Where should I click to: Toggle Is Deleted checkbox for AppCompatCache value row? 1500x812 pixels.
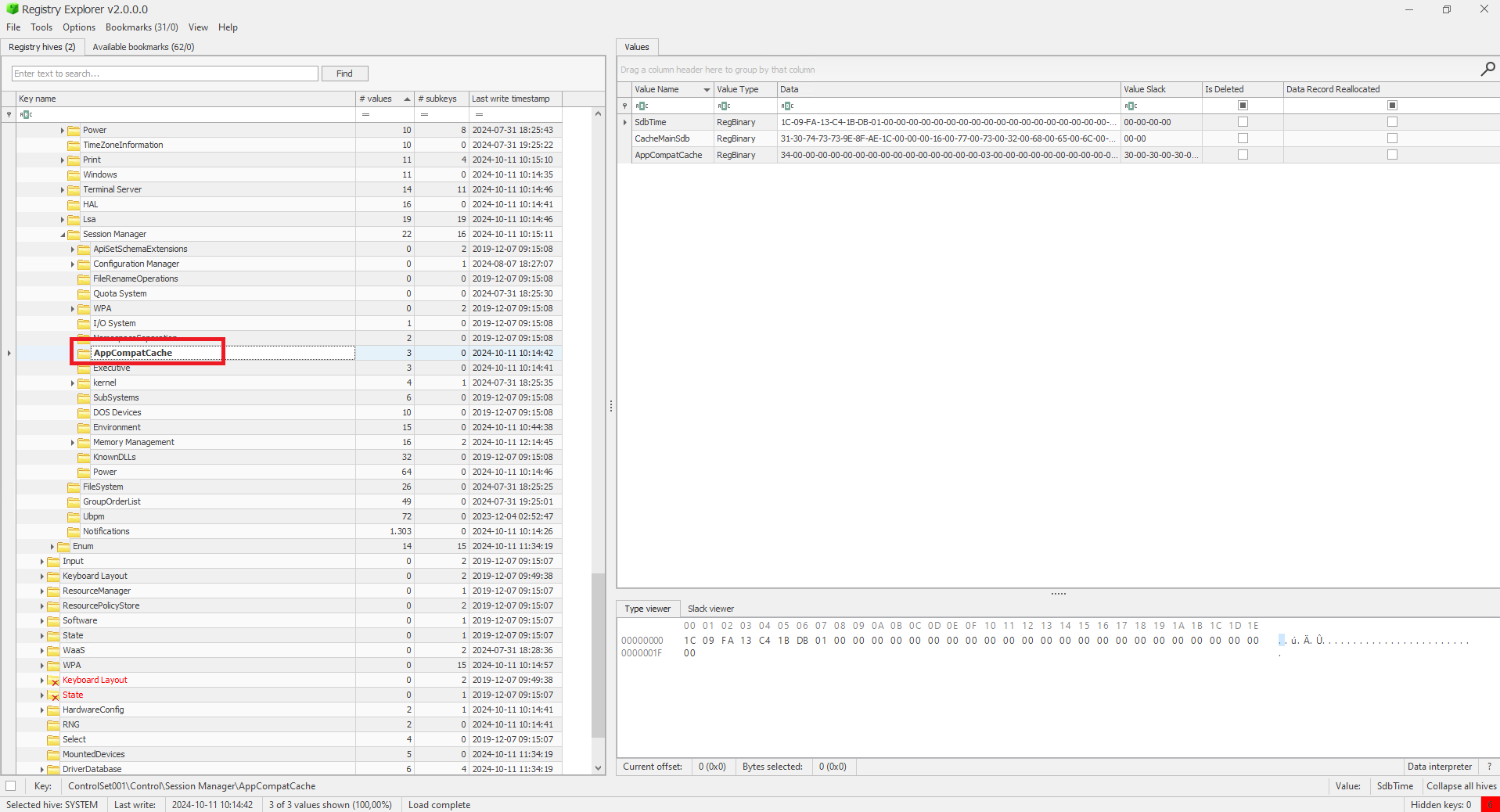click(1243, 155)
